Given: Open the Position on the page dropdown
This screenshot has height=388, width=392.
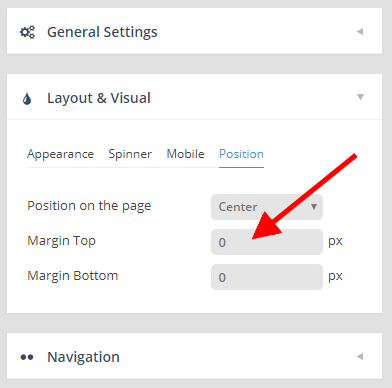Looking at the screenshot, I should point(267,207).
